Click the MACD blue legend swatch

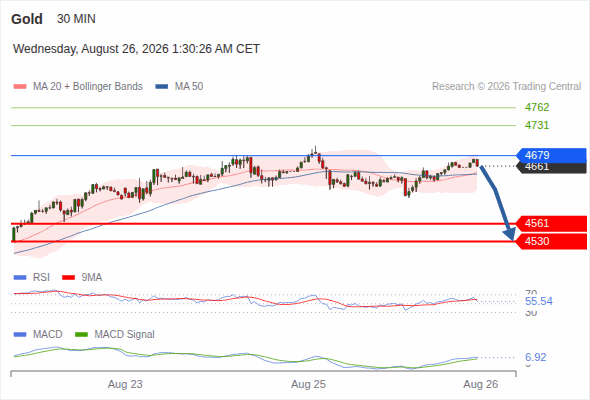pyautogui.click(x=20, y=334)
